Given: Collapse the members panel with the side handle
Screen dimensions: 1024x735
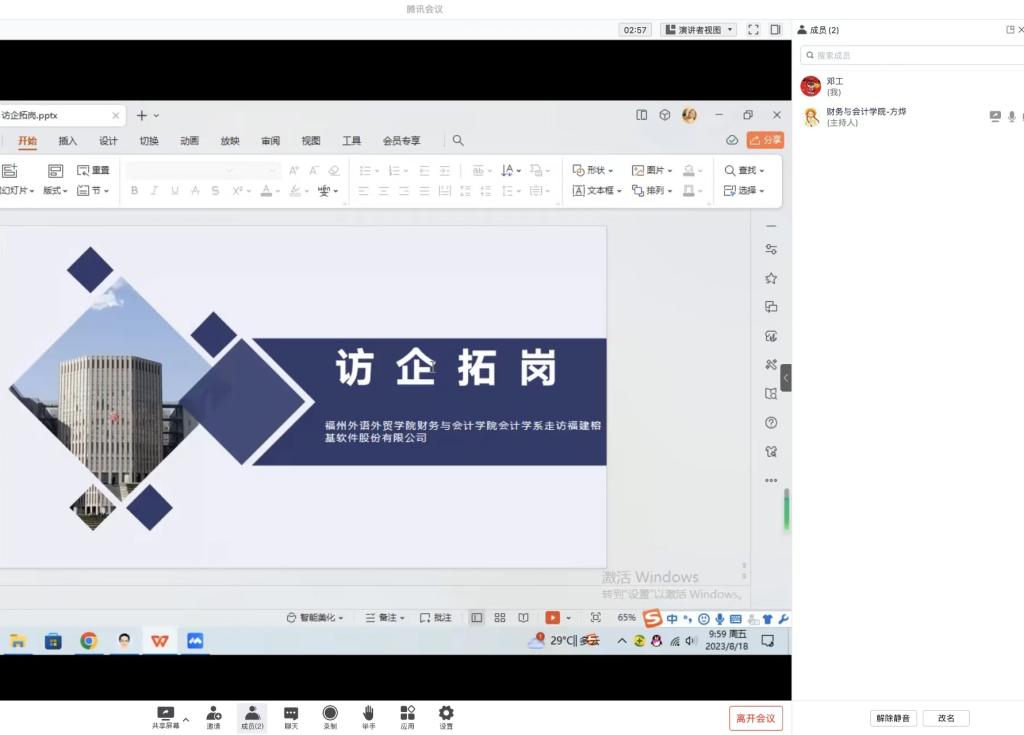Looking at the screenshot, I should click(x=786, y=378).
